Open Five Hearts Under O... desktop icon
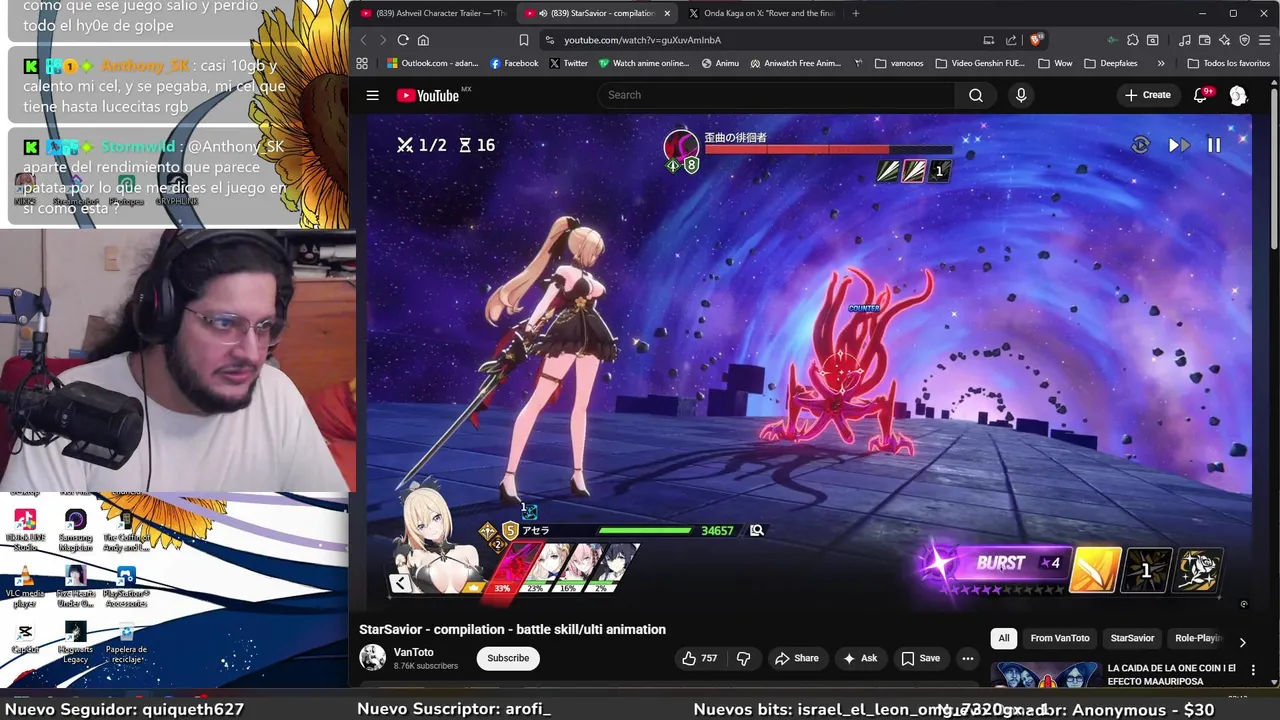Image resolution: width=1280 pixels, height=720 pixels. click(x=75, y=586)
